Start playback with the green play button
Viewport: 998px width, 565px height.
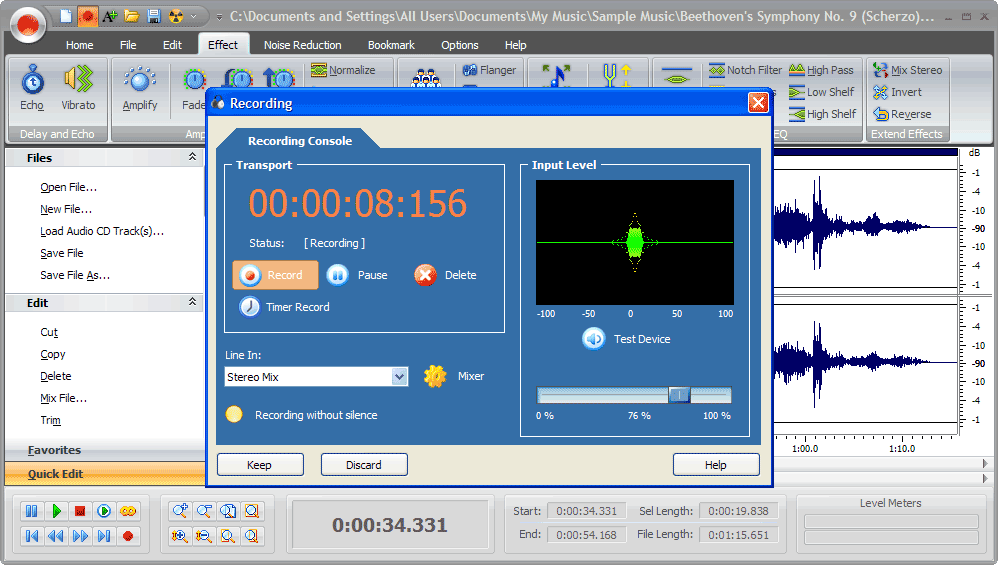tap(56, 511)
